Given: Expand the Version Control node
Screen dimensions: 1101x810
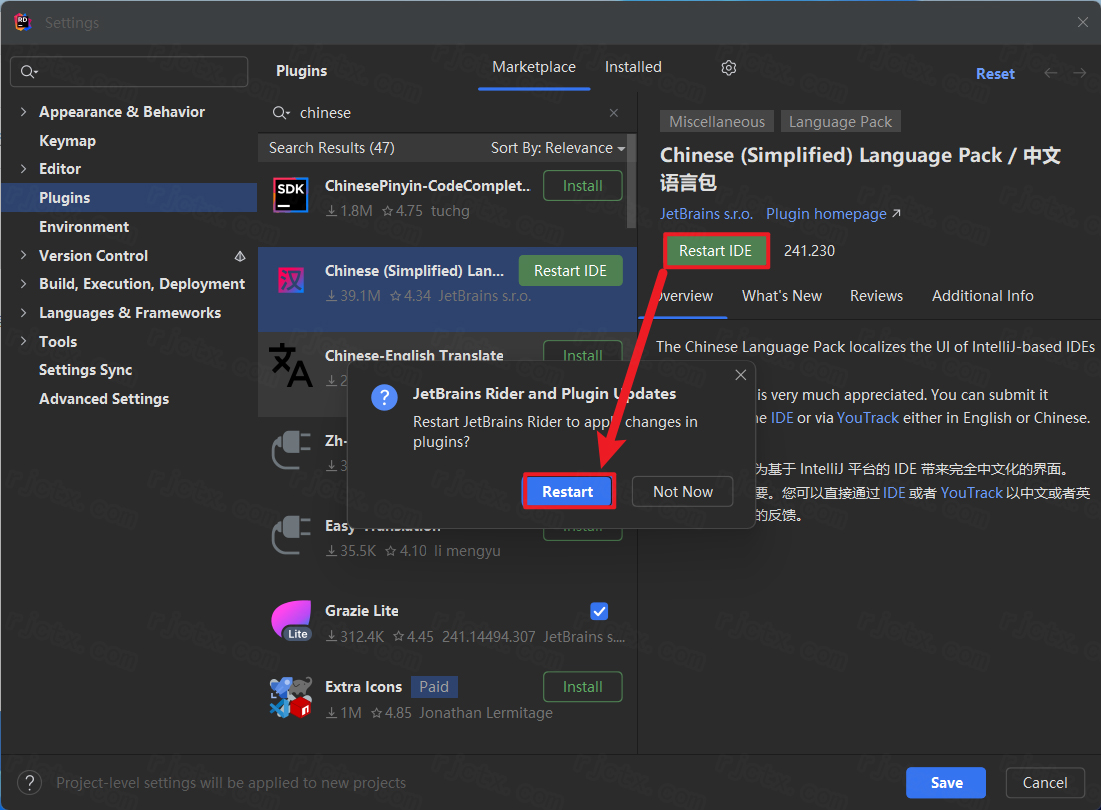Looking at the screenshot, I should pos(23,255).
